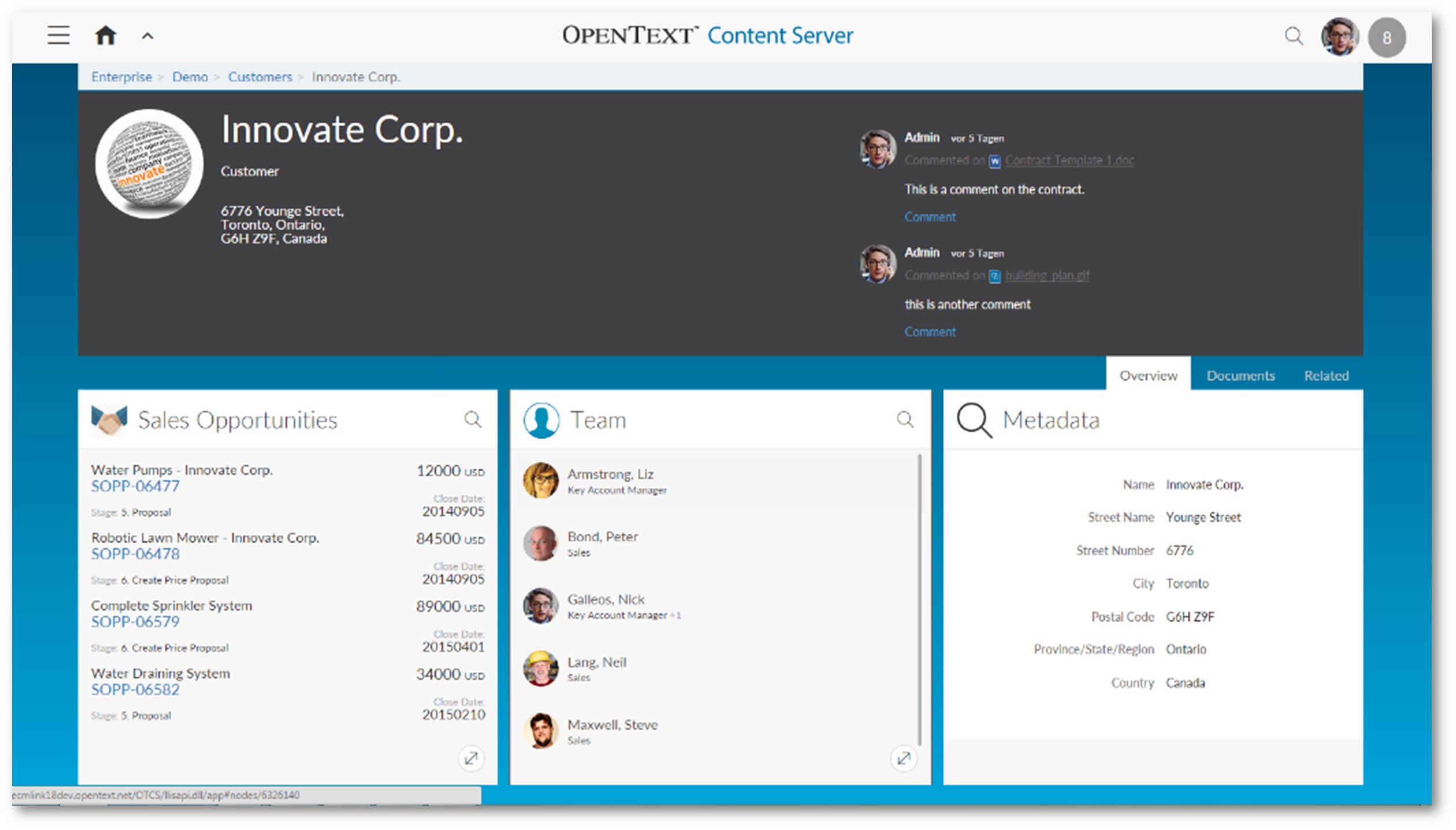Switch to the Documents tab
This screenshot has height=830, width=1456.
pyautogui.click(x=1240, y=376)
